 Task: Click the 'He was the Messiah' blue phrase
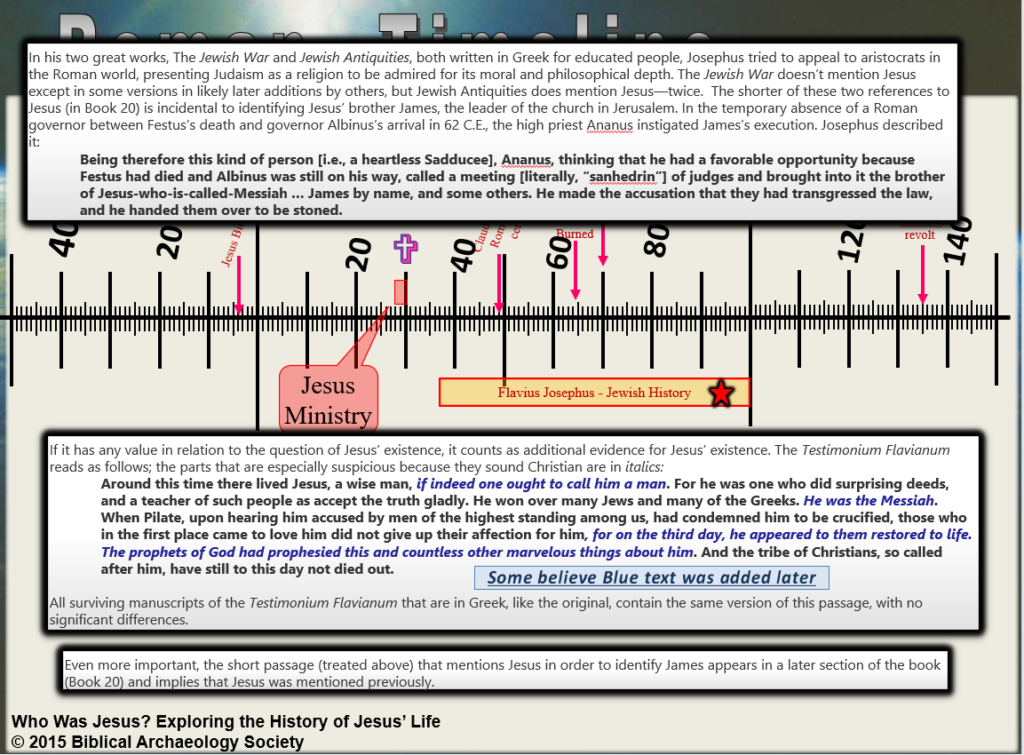[869, 501]
